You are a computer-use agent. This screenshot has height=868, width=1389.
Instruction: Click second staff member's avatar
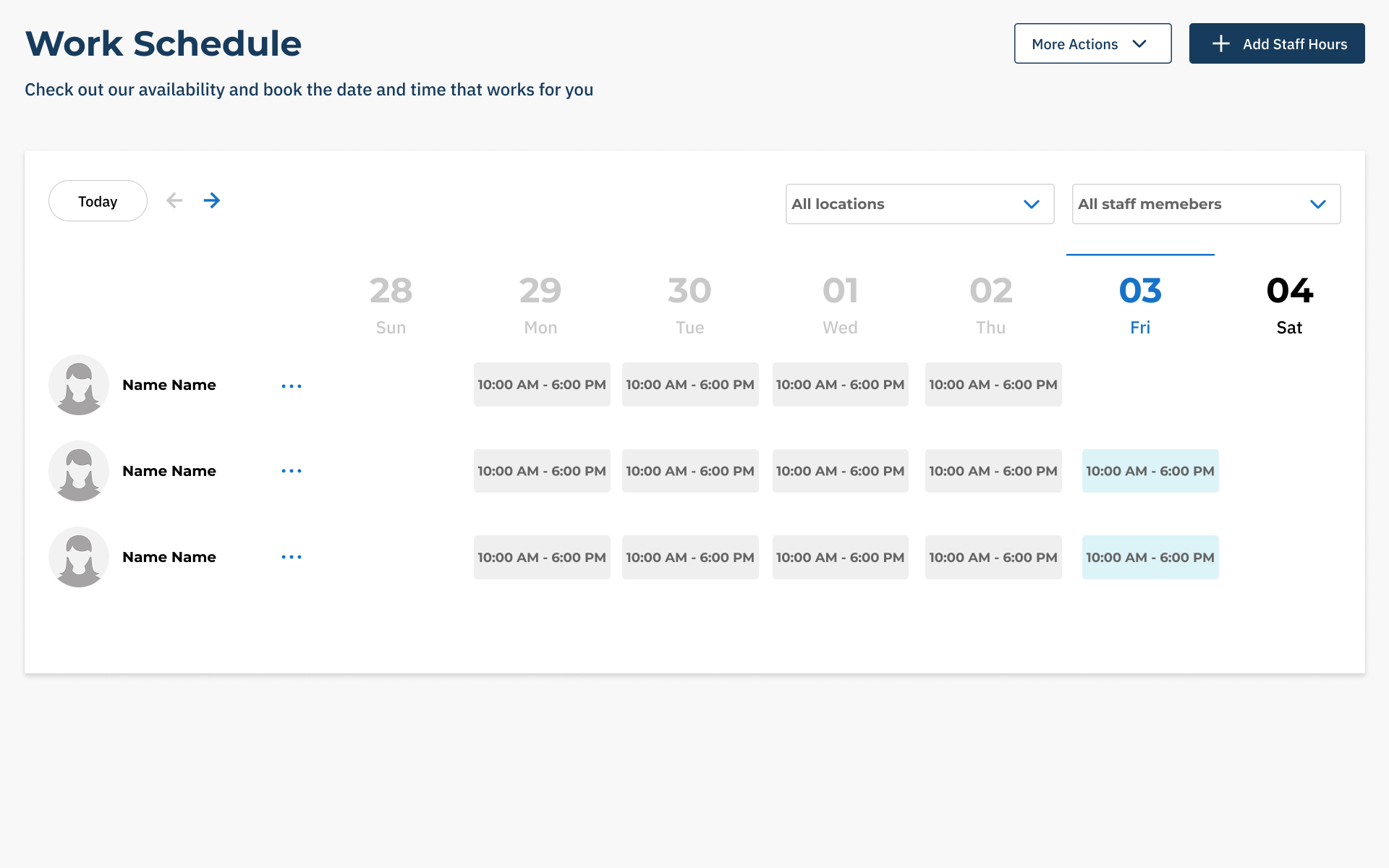pyautogui.click(x=79, y=471)
